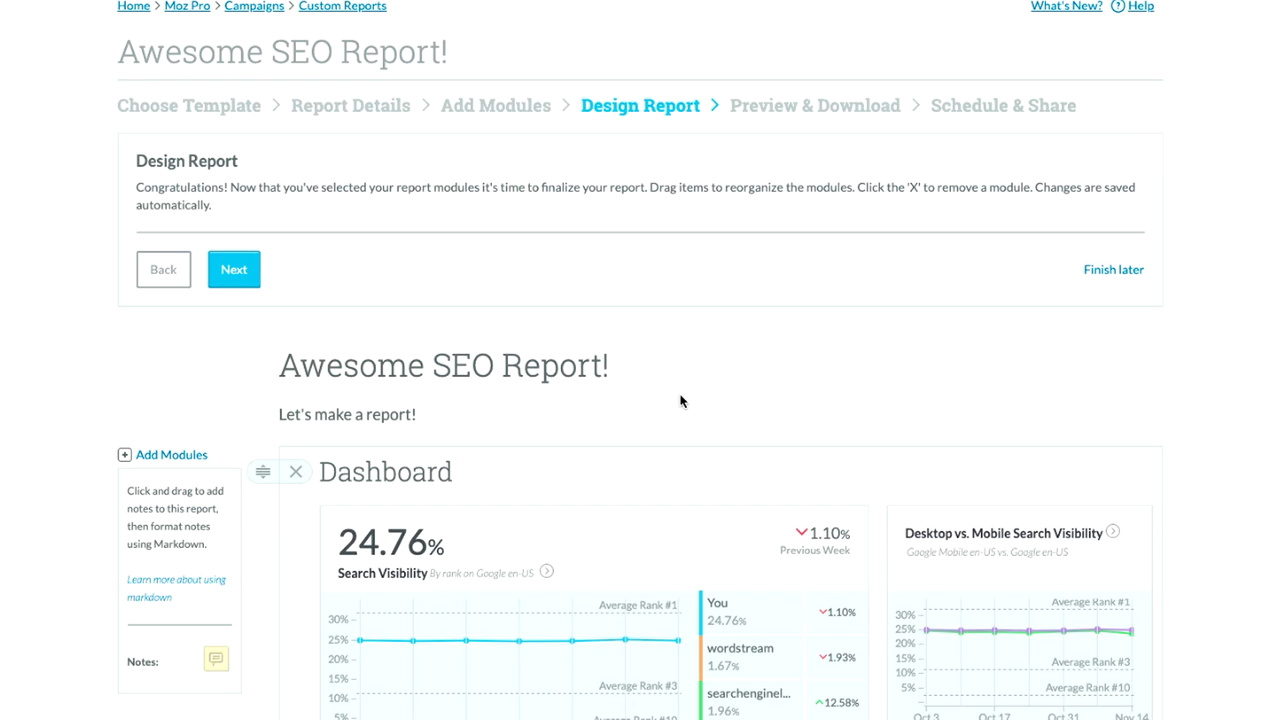Click the Dashboard module drag handle icon
The width and height of the screenshot is (1280, 720).
point(263,472)
